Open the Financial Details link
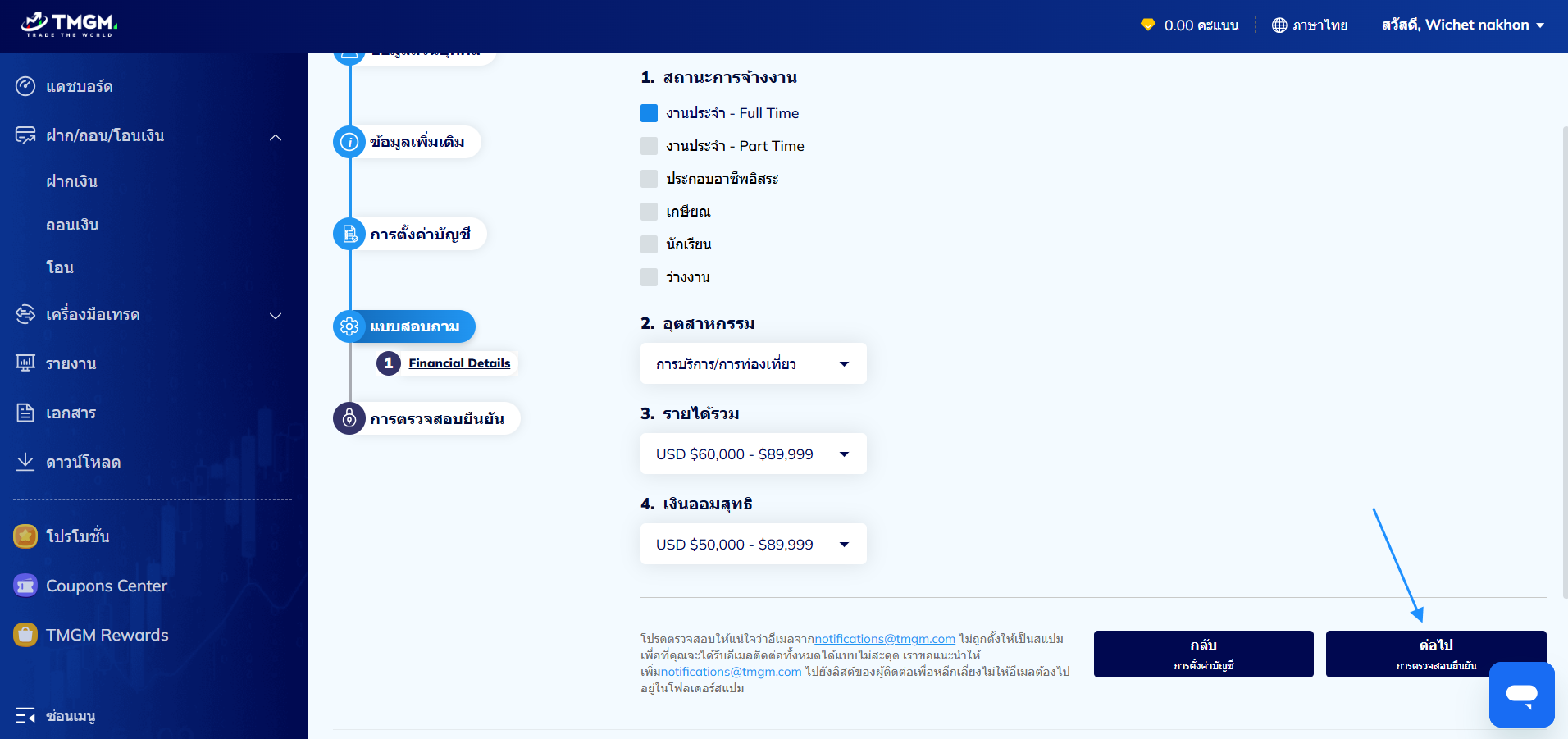1568x739 pixels. [459, 363]
